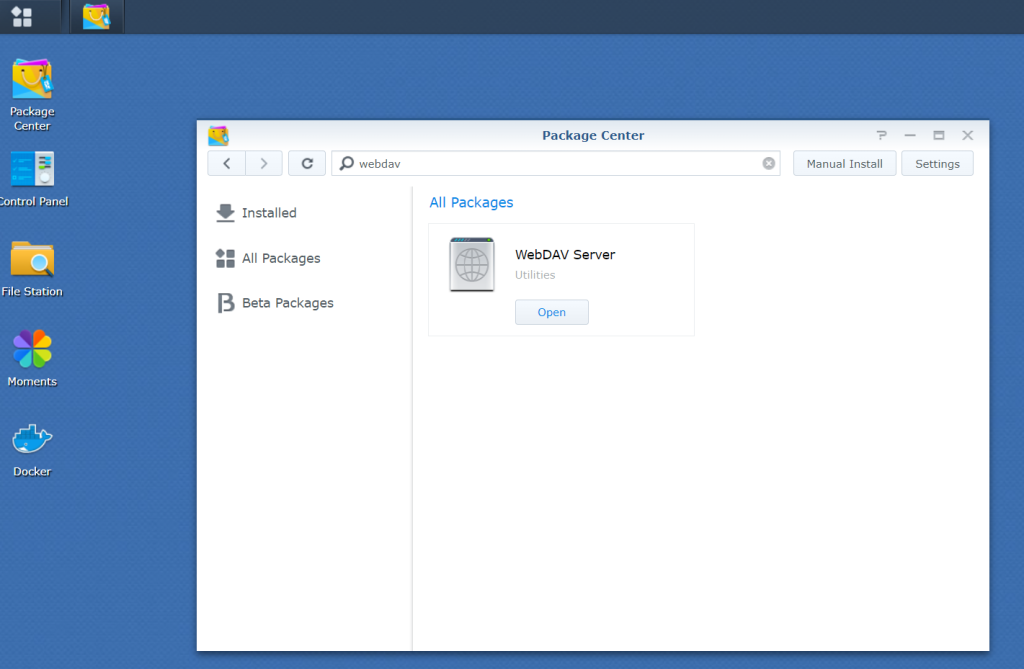The image size is (1024, 669).
Task: Show Installed packages in sidebar
Action: point(256,213)
